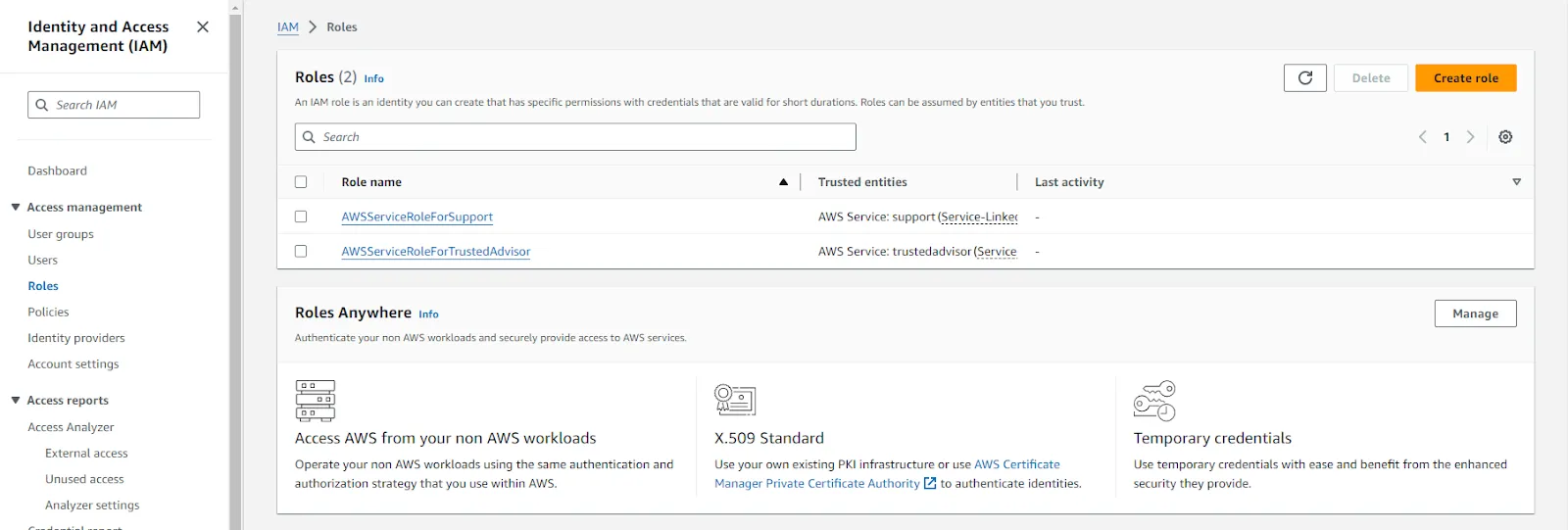Click the external link icon after Certificate Authority
The image size is (1568, 530).
[930, 483]
